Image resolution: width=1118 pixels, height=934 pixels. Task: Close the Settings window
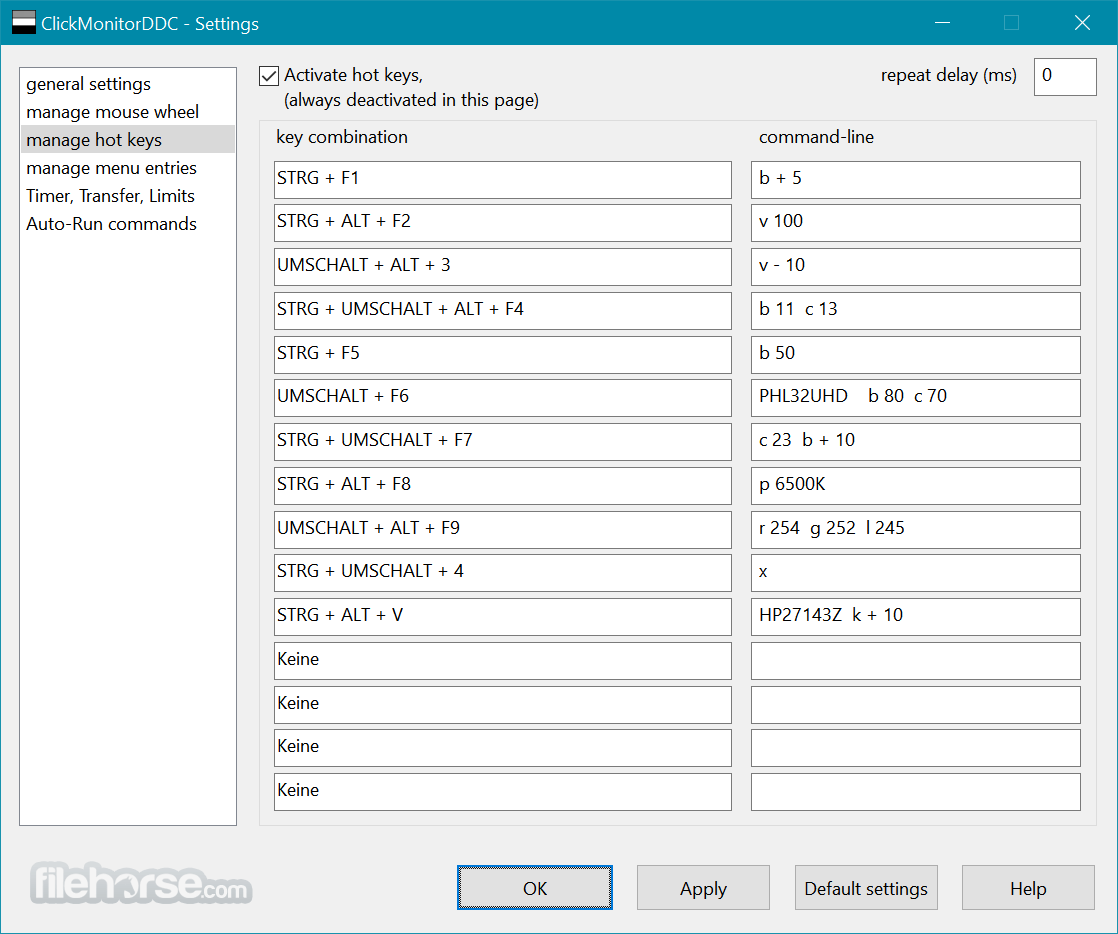[1082, 23]
